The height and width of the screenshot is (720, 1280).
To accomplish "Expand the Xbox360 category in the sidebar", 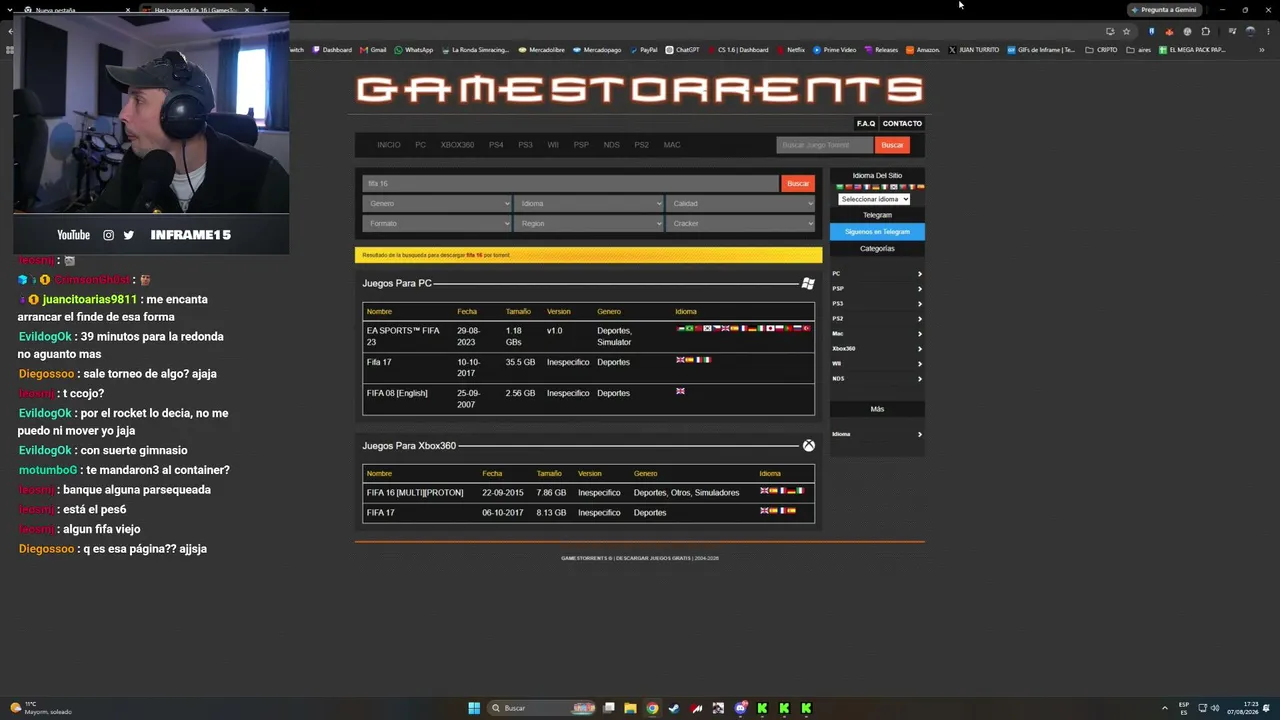I will tap(877, 349).
